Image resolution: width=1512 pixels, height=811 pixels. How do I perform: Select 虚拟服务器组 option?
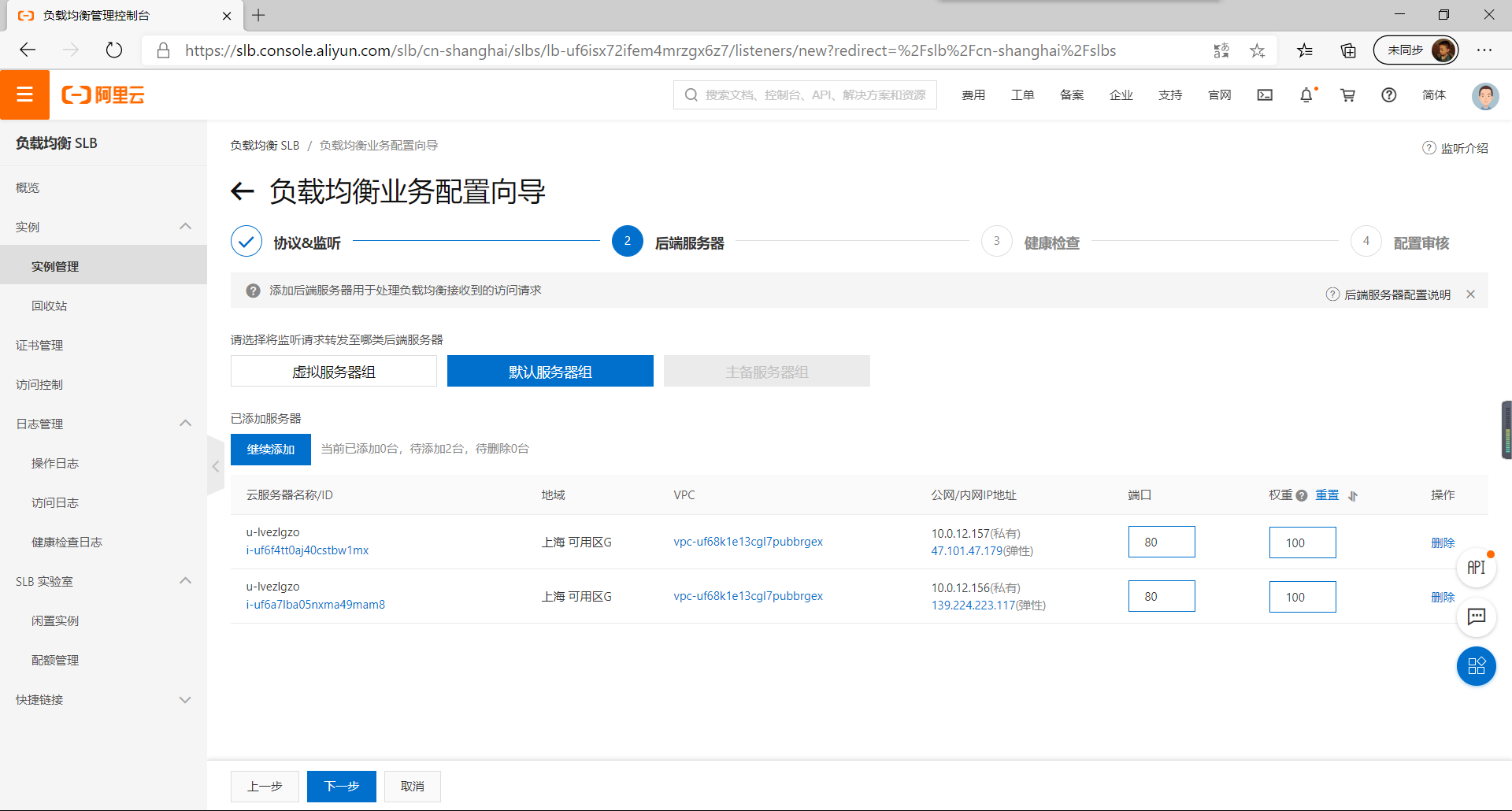point(334,371)
